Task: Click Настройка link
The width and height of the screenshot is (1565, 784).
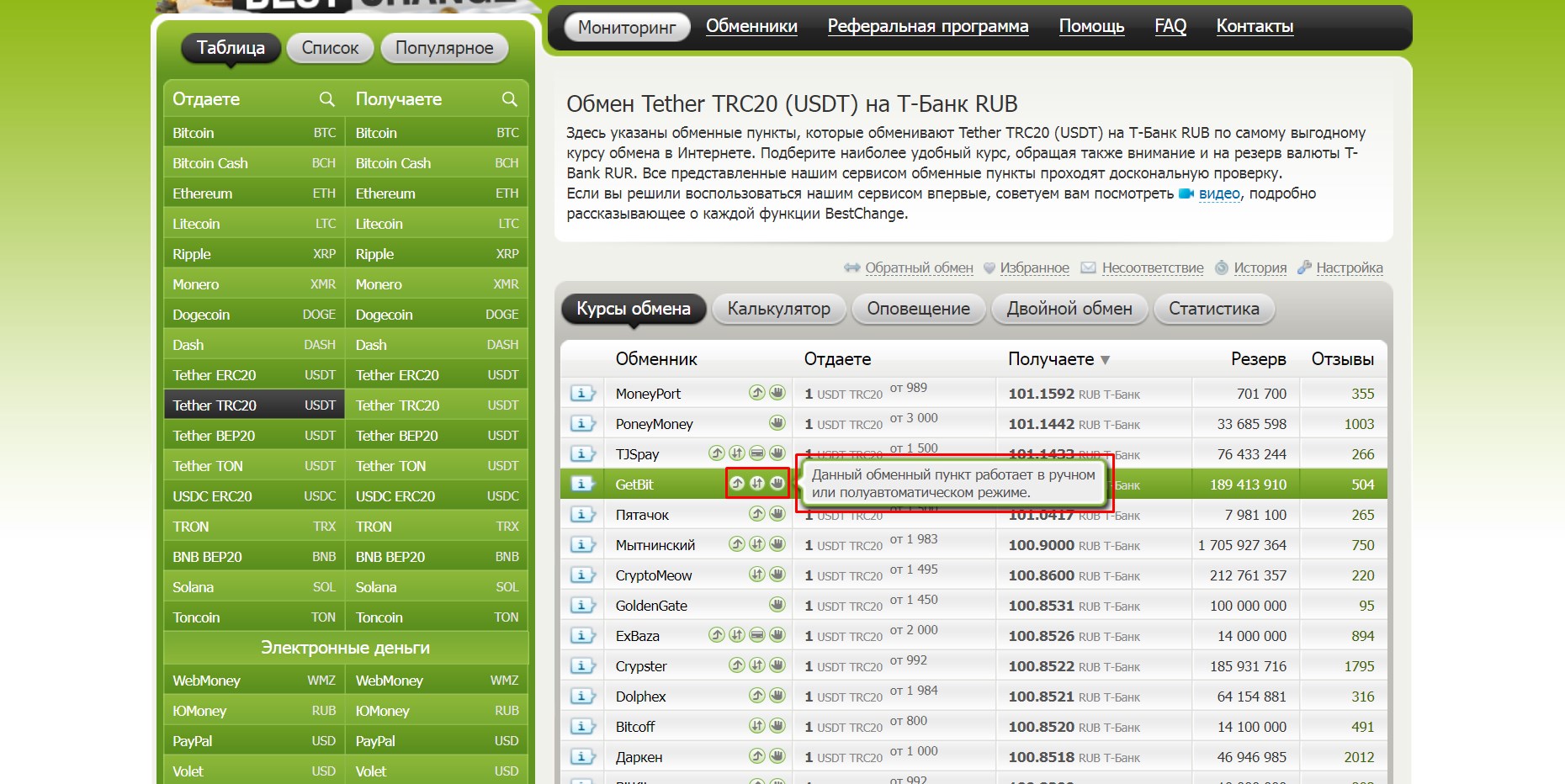Action: point(1350,268)
